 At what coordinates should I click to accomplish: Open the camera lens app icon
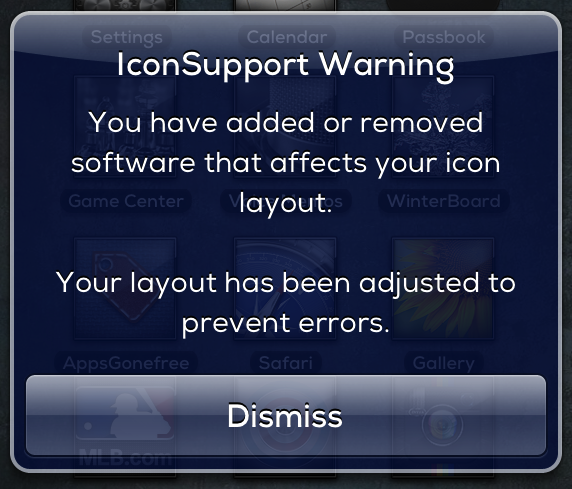[443, 427]
